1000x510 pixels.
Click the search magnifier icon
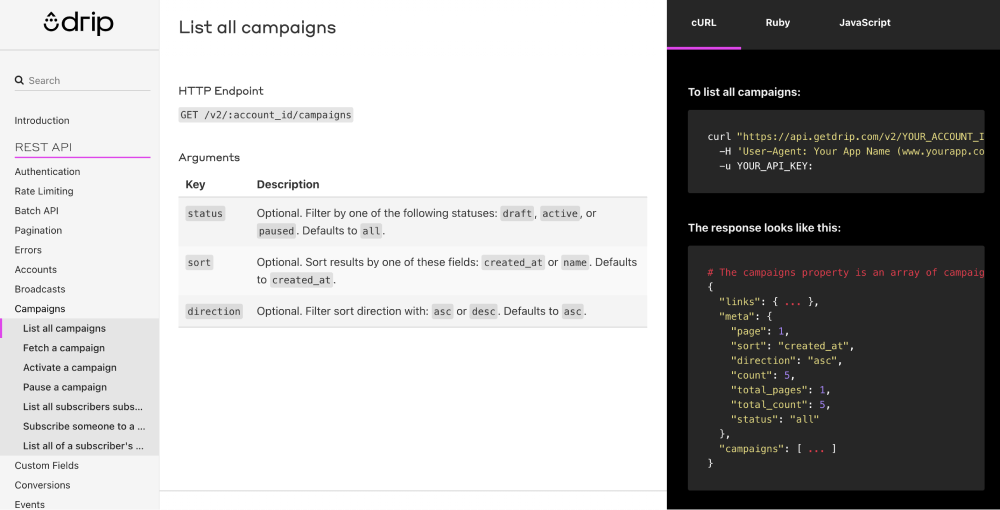[x=19, y=81]
